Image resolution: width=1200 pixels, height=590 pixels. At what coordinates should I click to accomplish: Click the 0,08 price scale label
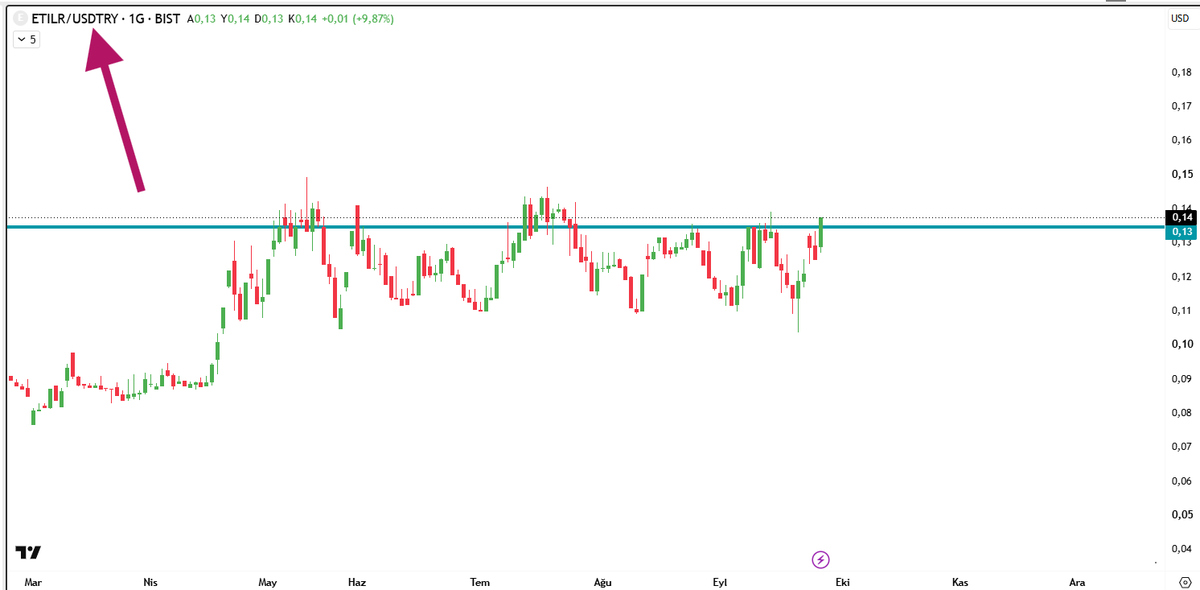coord(1181,412)
